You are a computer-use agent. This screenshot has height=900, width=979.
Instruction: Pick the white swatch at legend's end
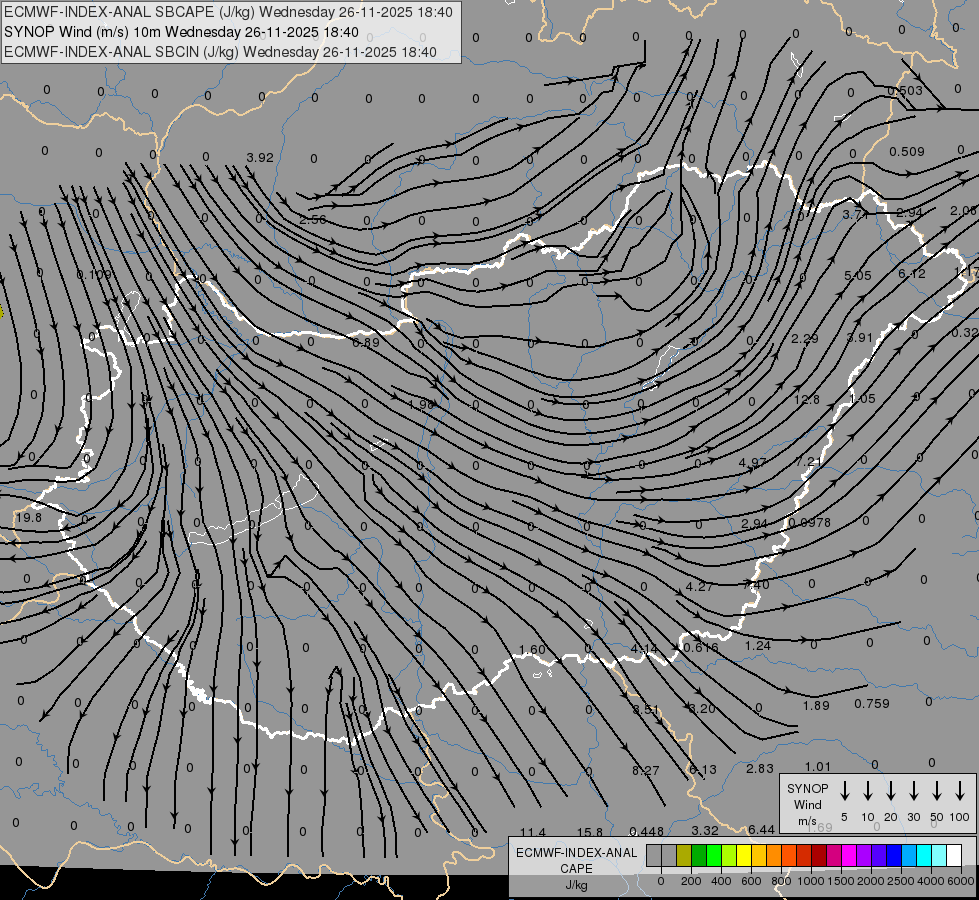coord(953,856)
